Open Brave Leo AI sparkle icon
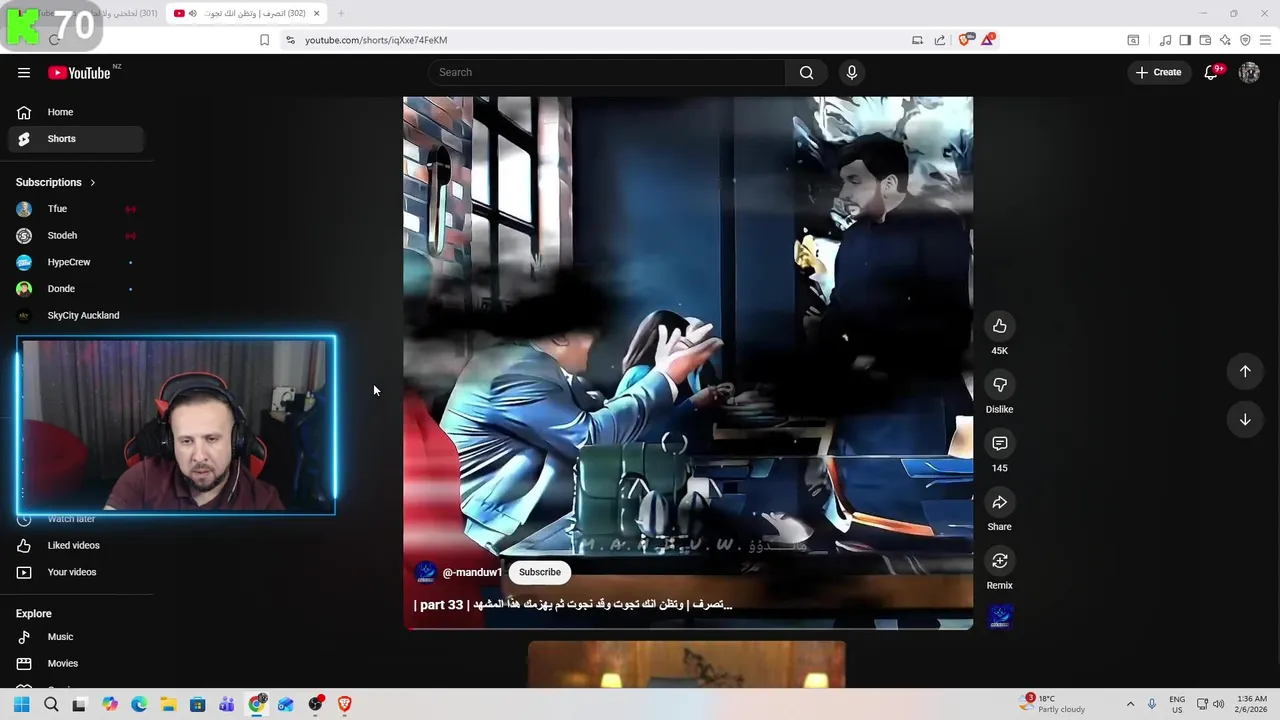 coord(1225,40)
